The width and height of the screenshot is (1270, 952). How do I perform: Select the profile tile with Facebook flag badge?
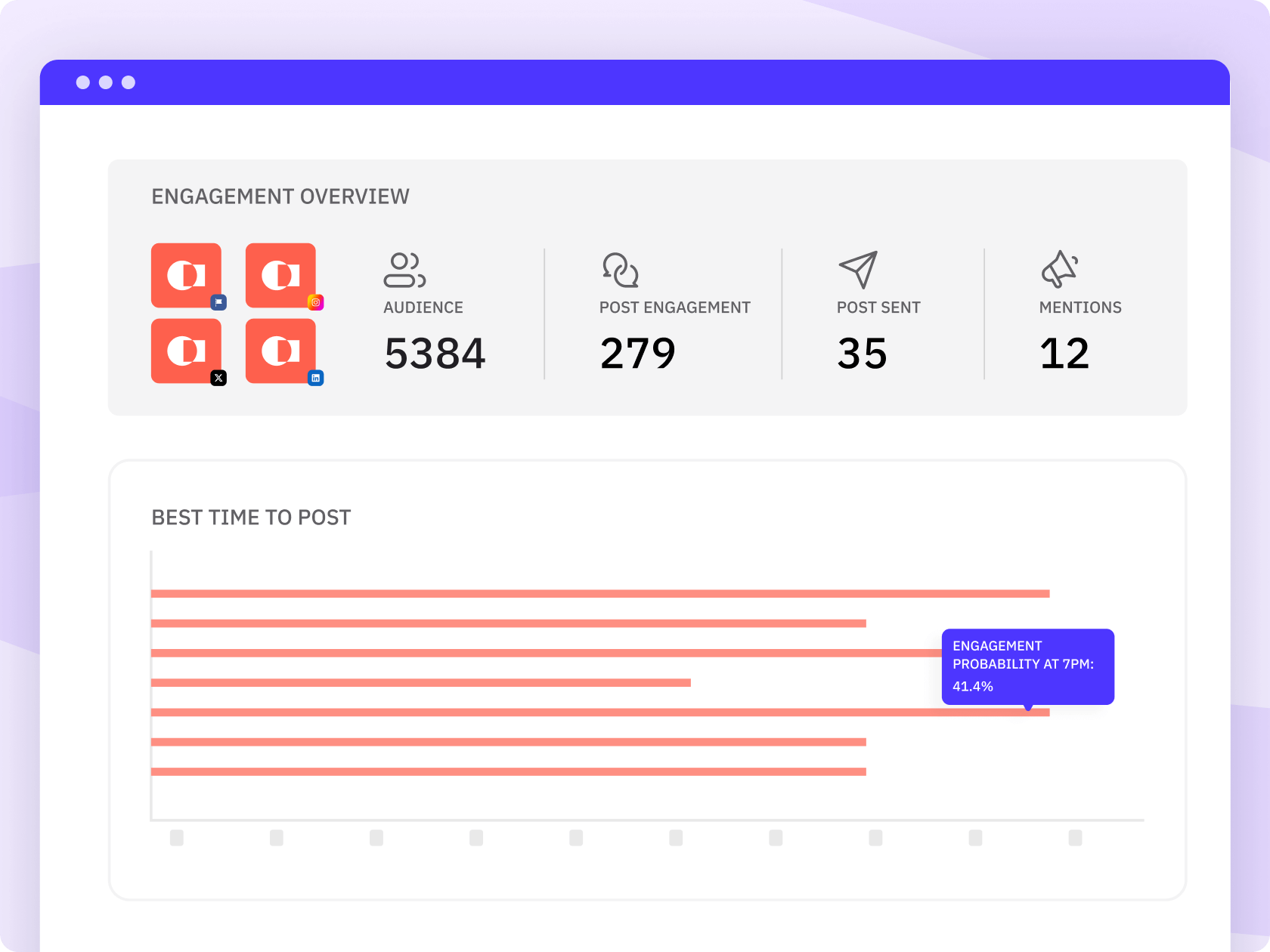point(186,275)
